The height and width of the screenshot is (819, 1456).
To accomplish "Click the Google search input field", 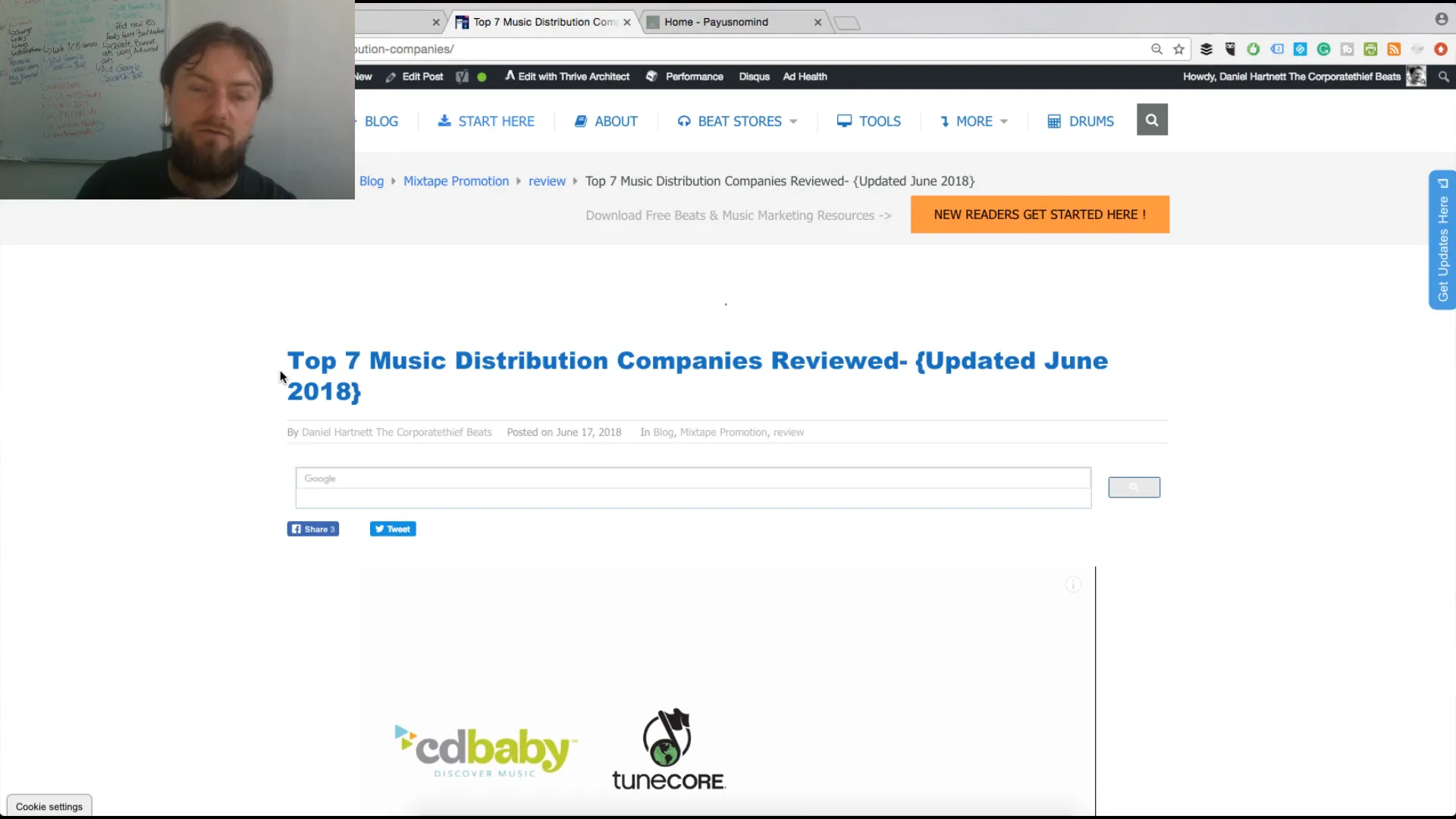I will click(692, 478).
